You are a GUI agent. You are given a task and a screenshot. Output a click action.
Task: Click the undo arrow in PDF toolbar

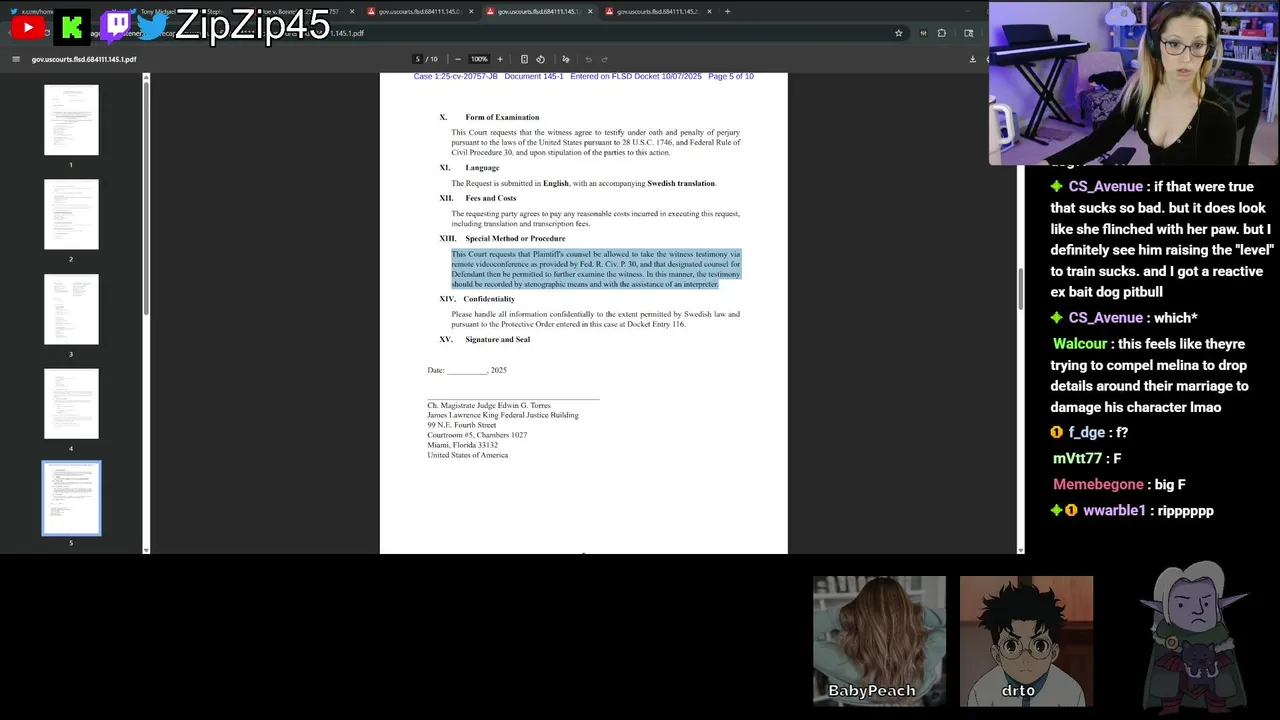pyautogui.click(x=588, y=59)
